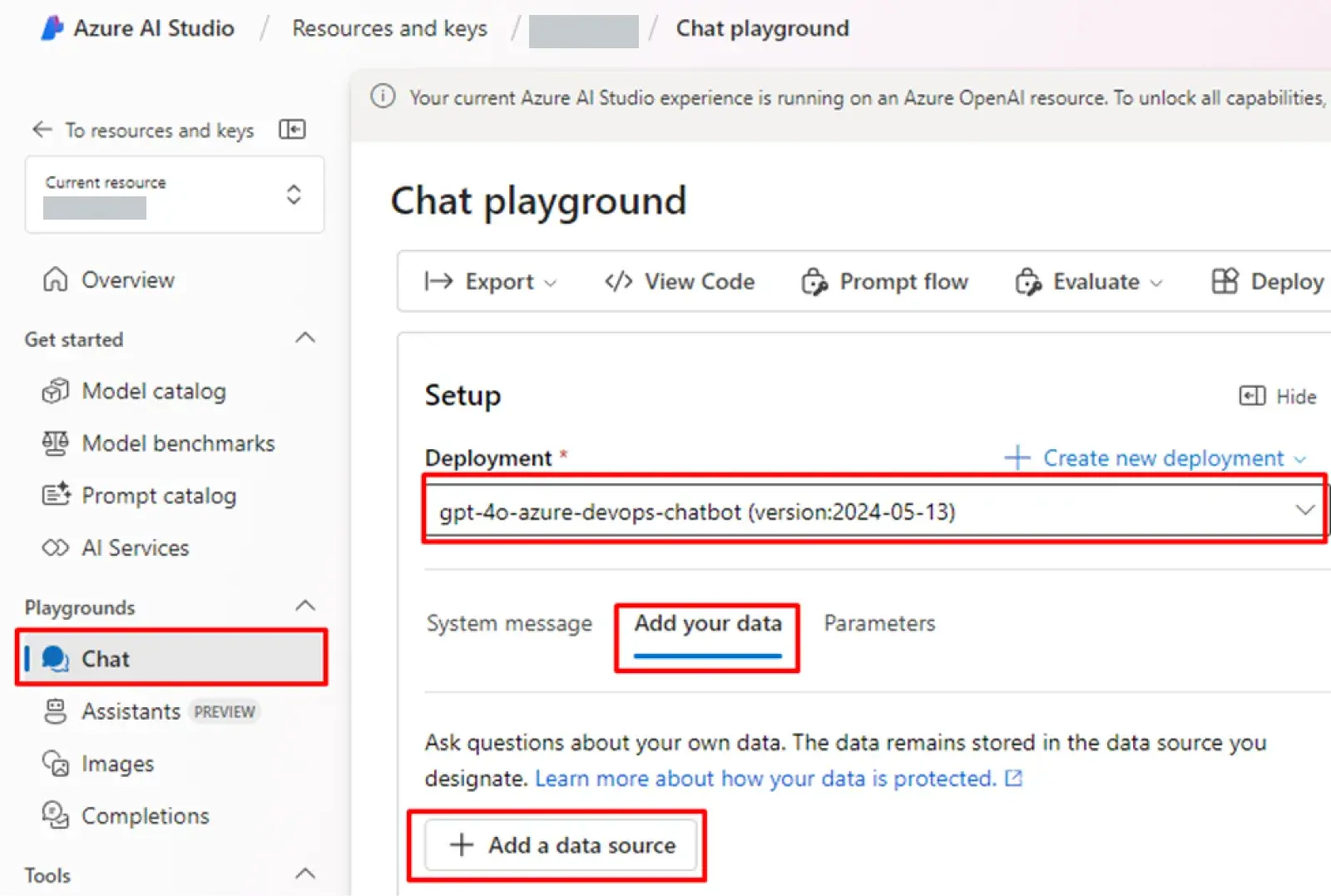Click the Chat bubble icon in sidebar
1331x896 pixels.
[56, 659]
